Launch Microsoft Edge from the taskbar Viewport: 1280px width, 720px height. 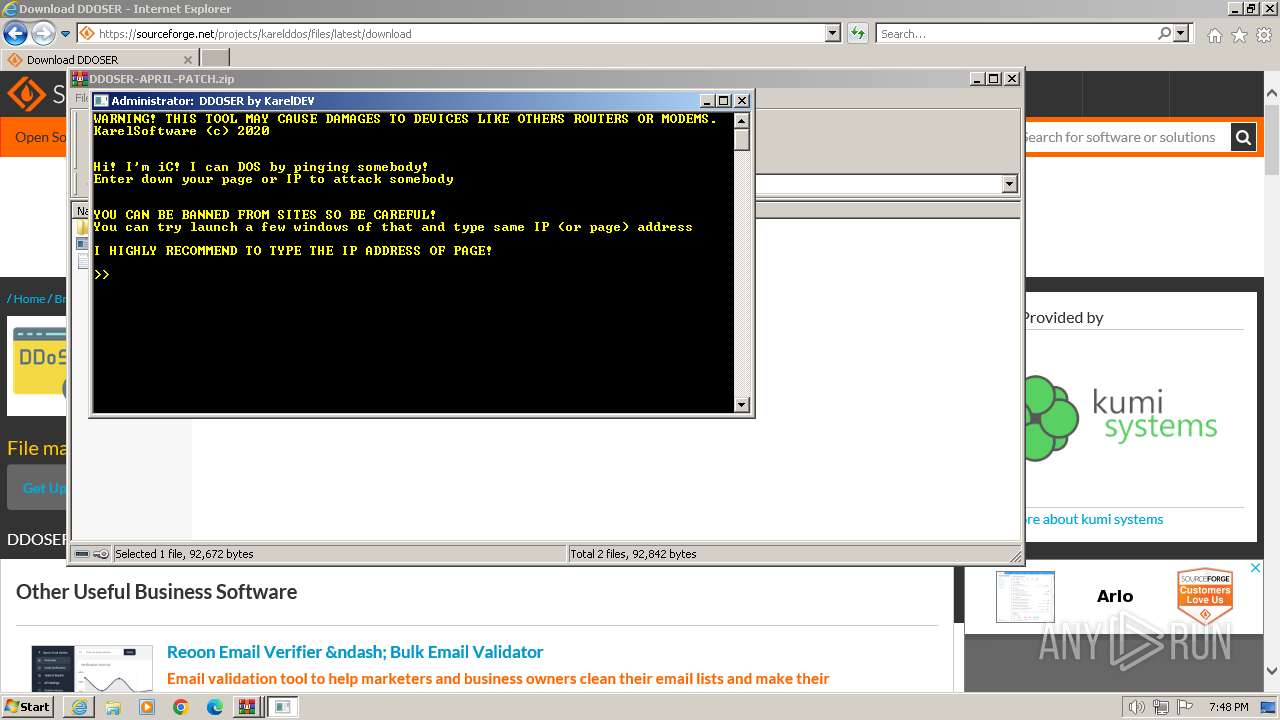click(x=215, y=707)
